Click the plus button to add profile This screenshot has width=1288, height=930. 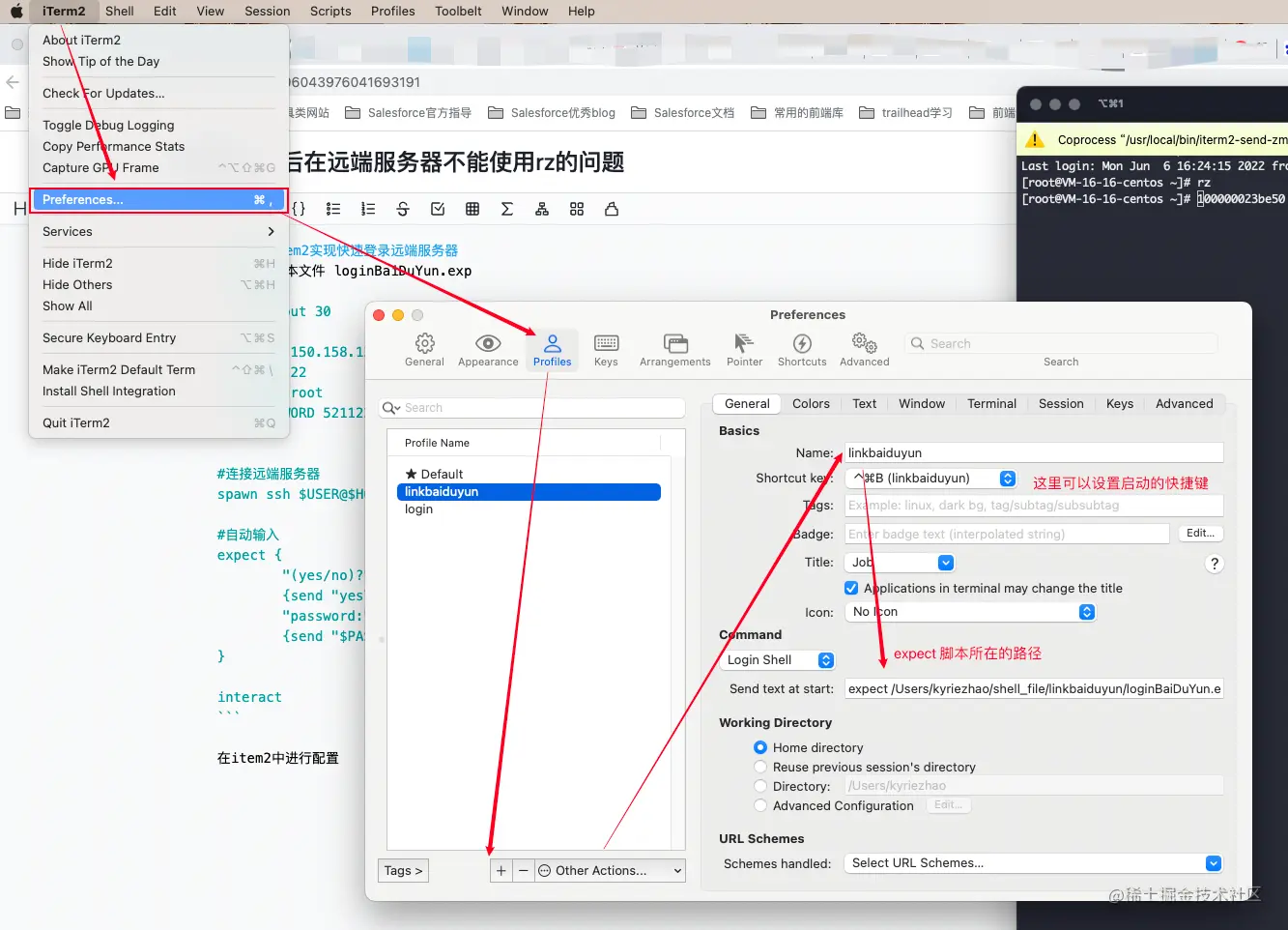pyautogui.click(x=501, y=870)
